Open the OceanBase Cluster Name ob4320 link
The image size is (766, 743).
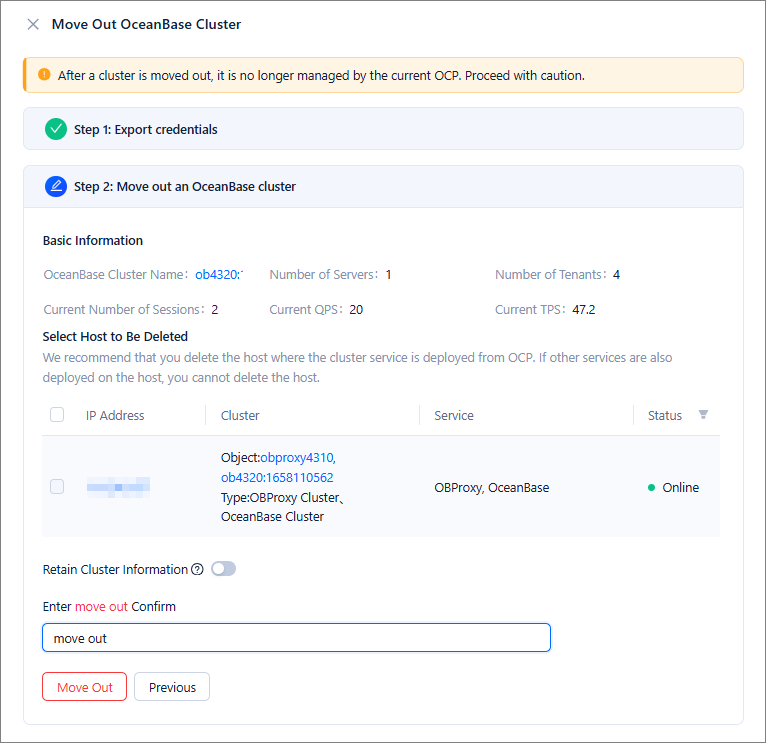[x=219, y=275]
